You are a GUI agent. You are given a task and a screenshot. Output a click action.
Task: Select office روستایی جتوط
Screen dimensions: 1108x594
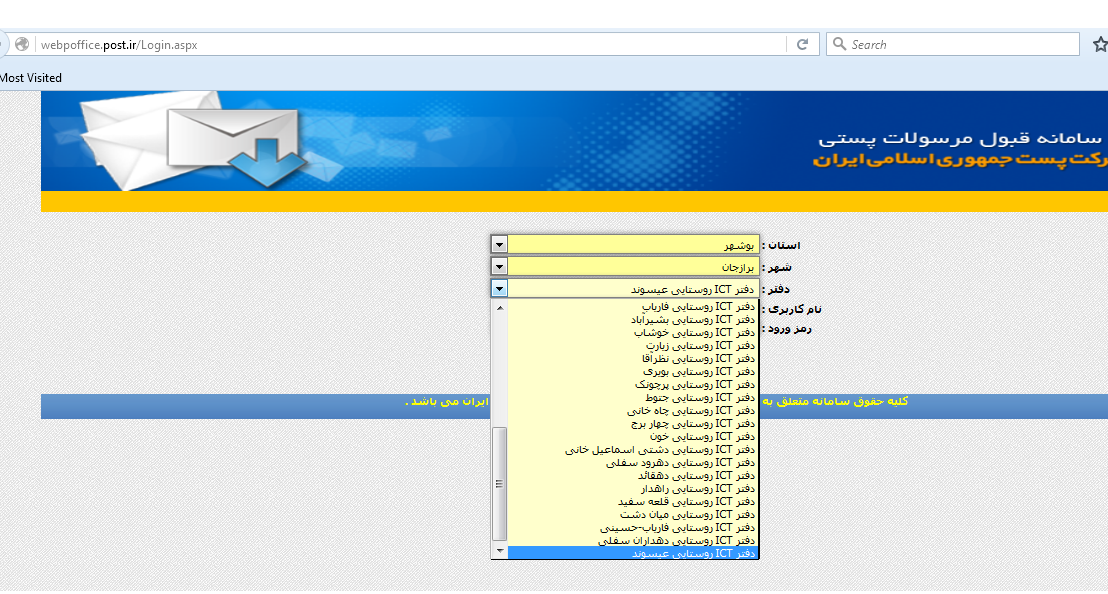click(x=632, y=398)
